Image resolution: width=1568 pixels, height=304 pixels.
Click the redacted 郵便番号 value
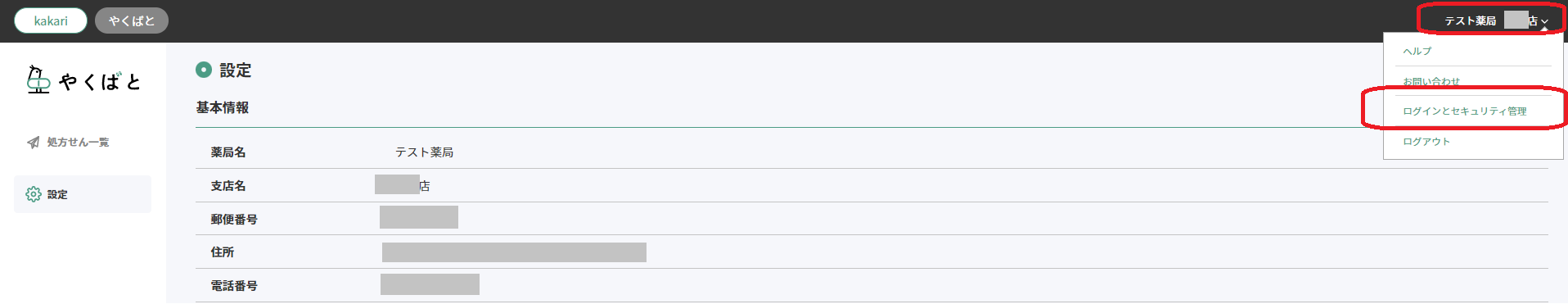[419, 217]
